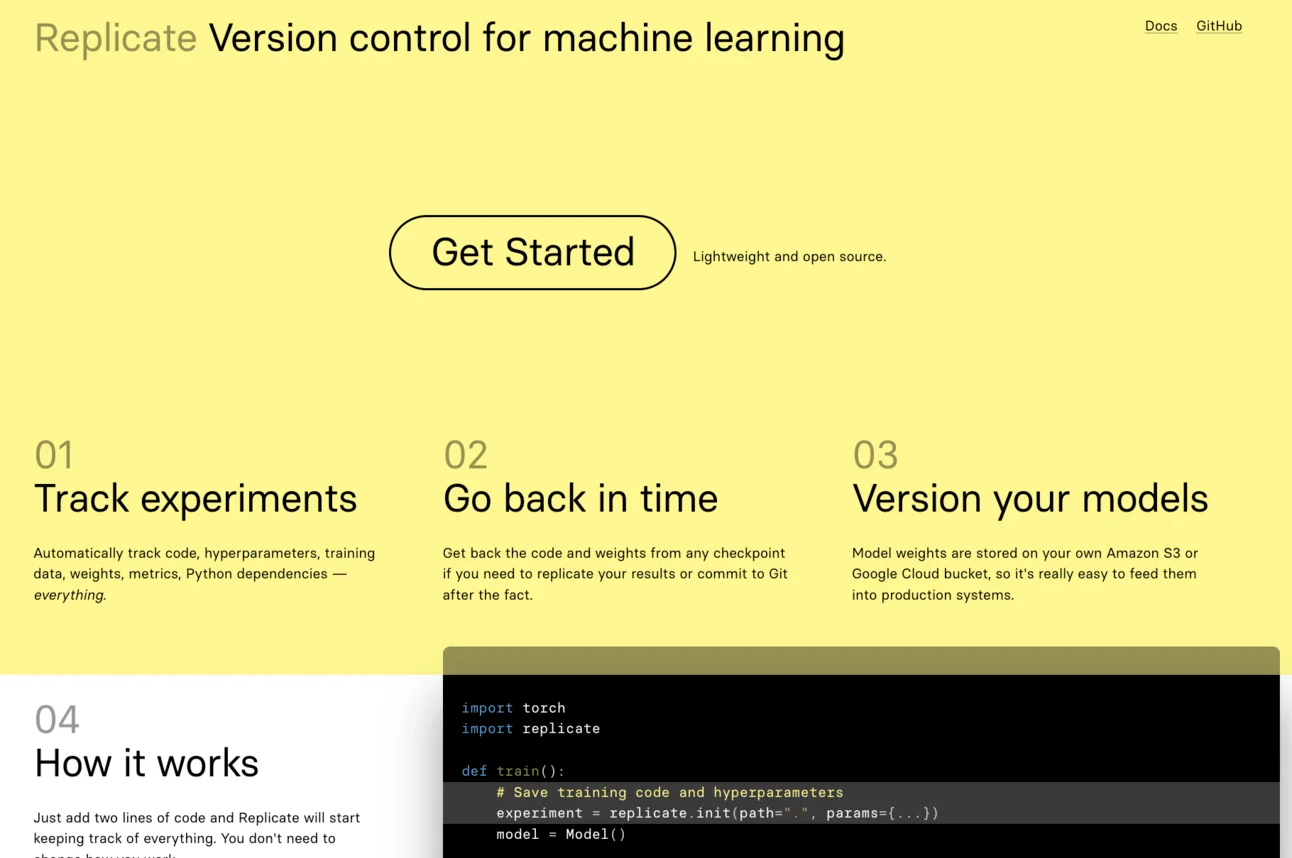Click the section number 02

(x=465, y=455)
